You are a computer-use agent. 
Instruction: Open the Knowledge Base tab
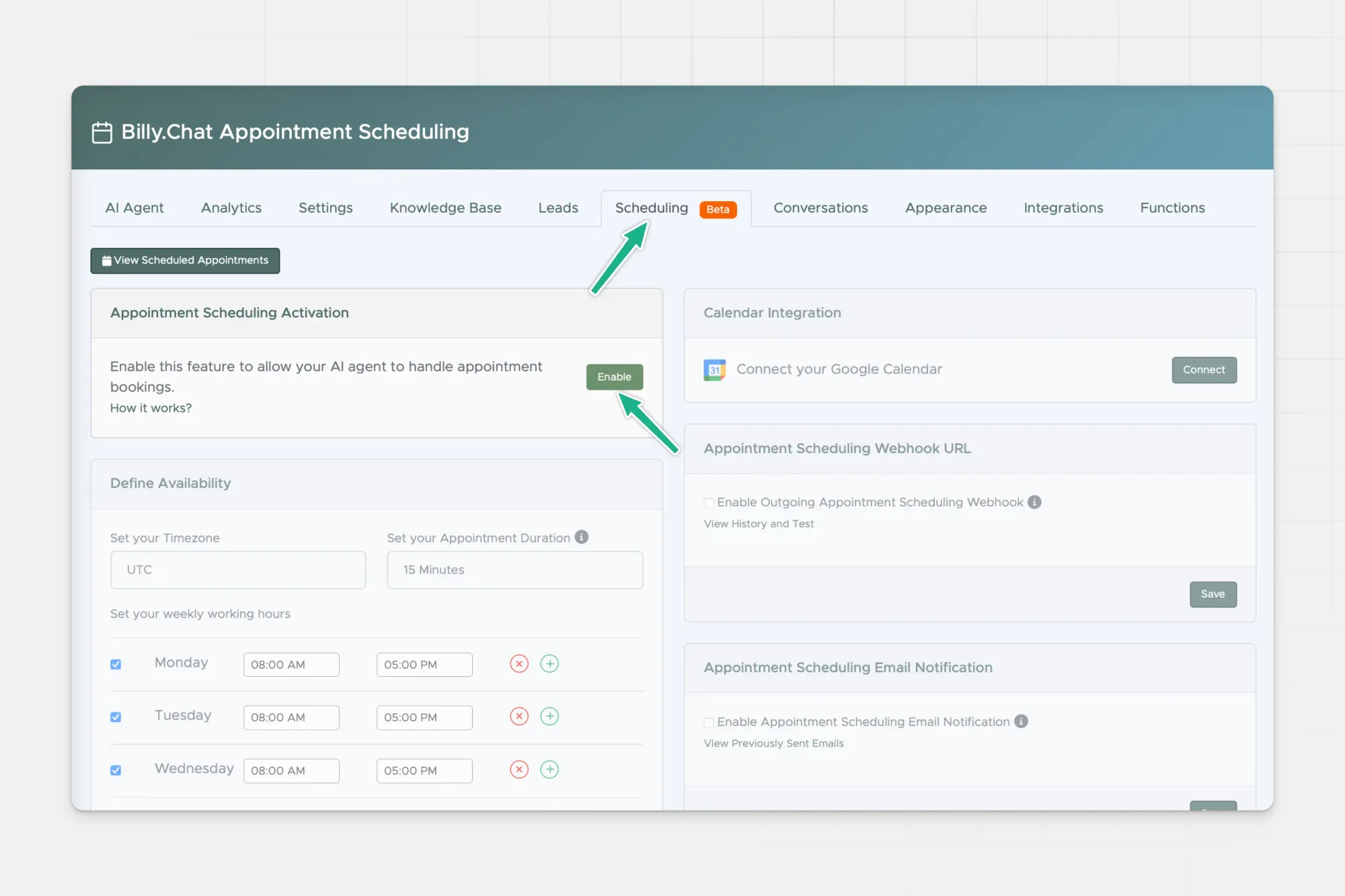(x=445, y=208)
